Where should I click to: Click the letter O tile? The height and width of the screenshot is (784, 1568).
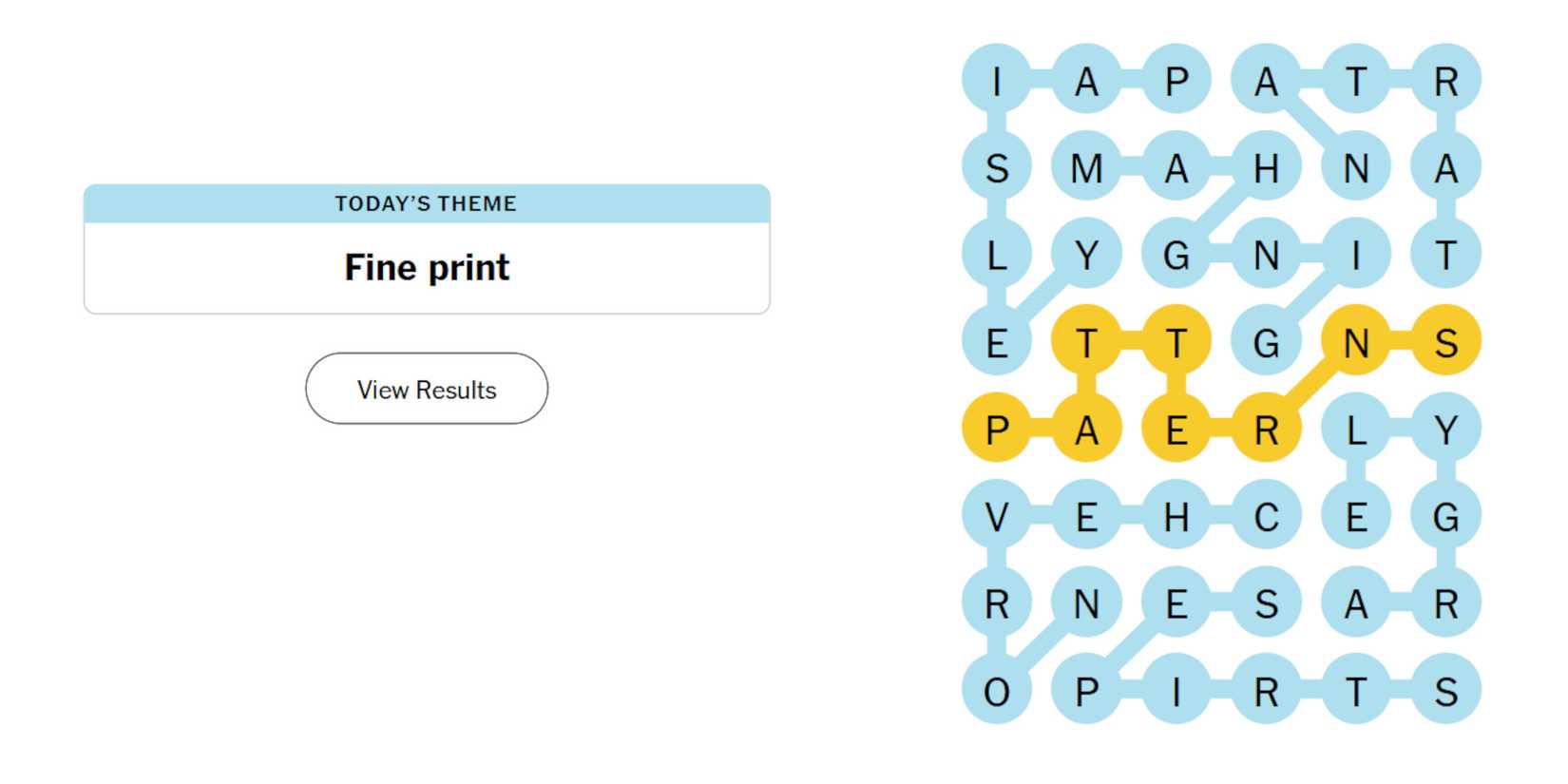tap(997, 693)
